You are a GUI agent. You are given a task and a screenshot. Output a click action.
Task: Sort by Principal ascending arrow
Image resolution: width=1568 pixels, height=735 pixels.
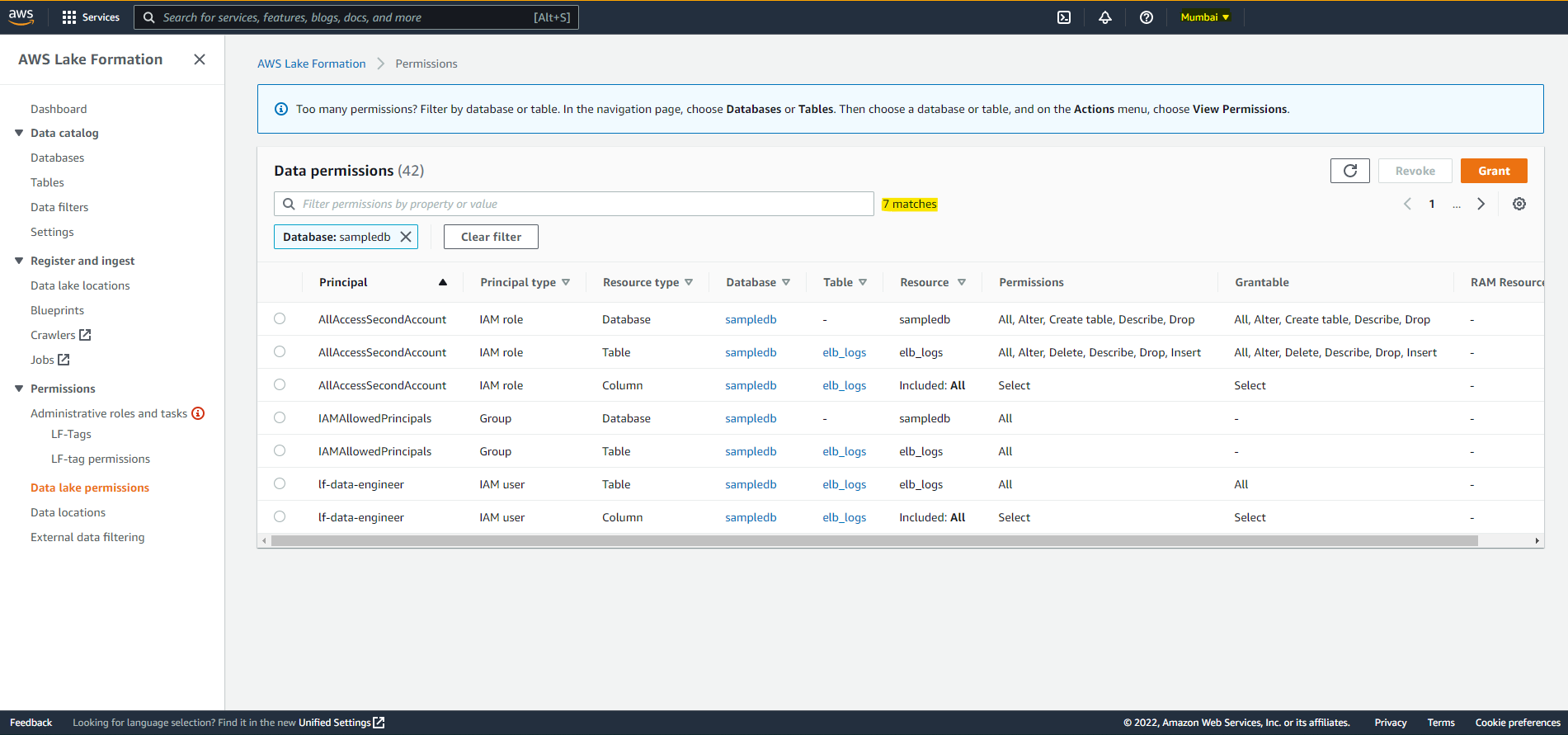pos(443,282)
